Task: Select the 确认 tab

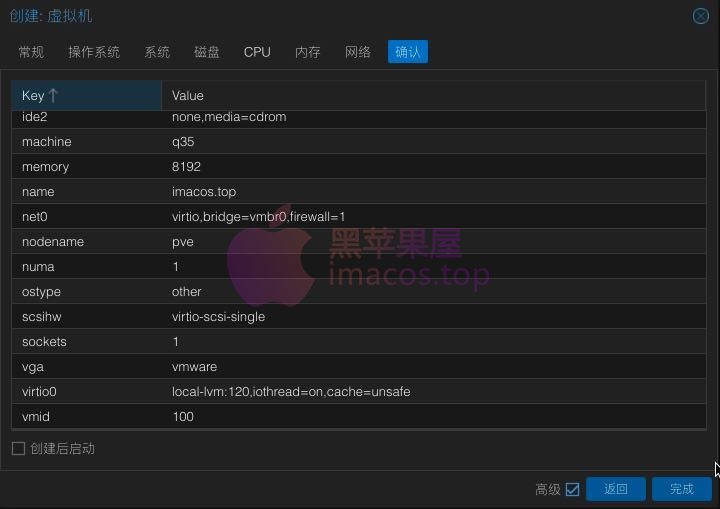Action: (408, 52)
